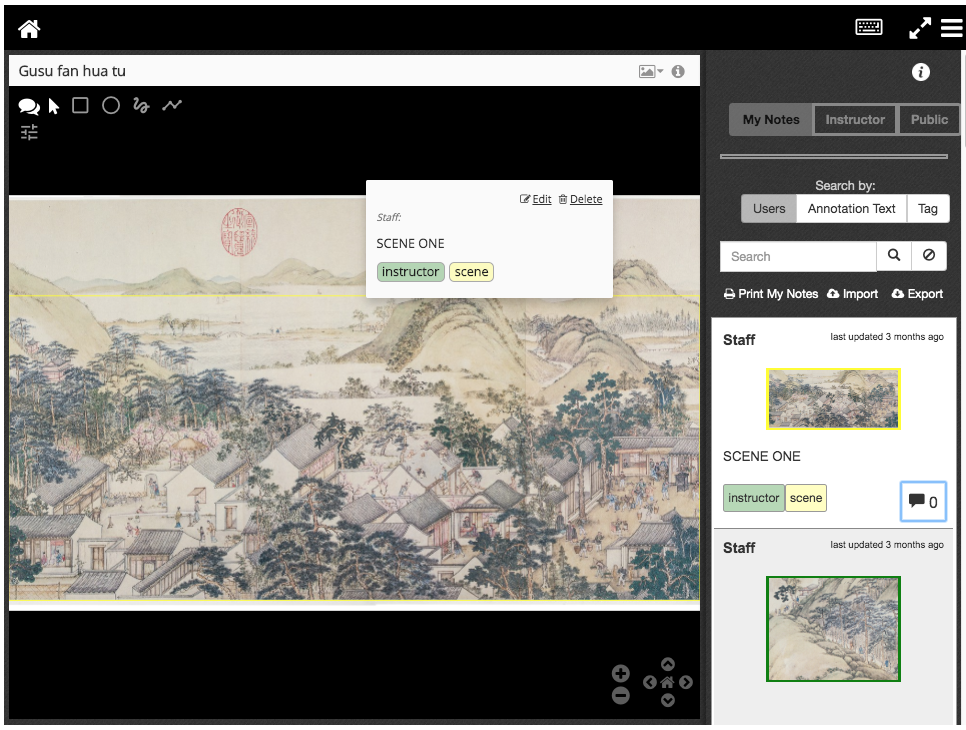
Task: Open image adjustment sliders settings
Action: [29, 132]
